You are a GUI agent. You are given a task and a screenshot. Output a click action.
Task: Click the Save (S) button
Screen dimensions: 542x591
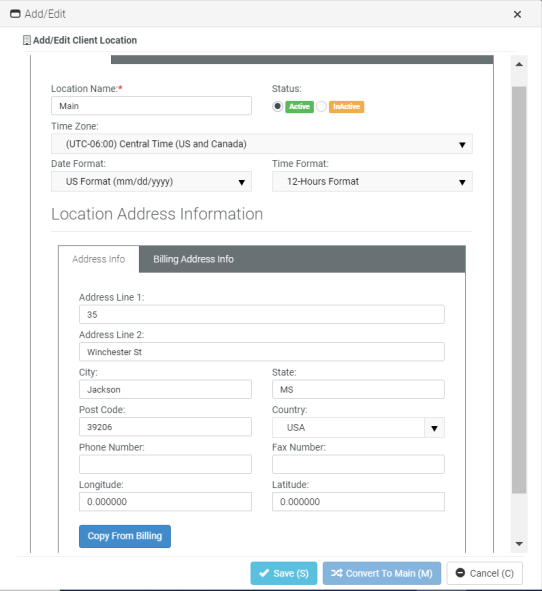284,573
